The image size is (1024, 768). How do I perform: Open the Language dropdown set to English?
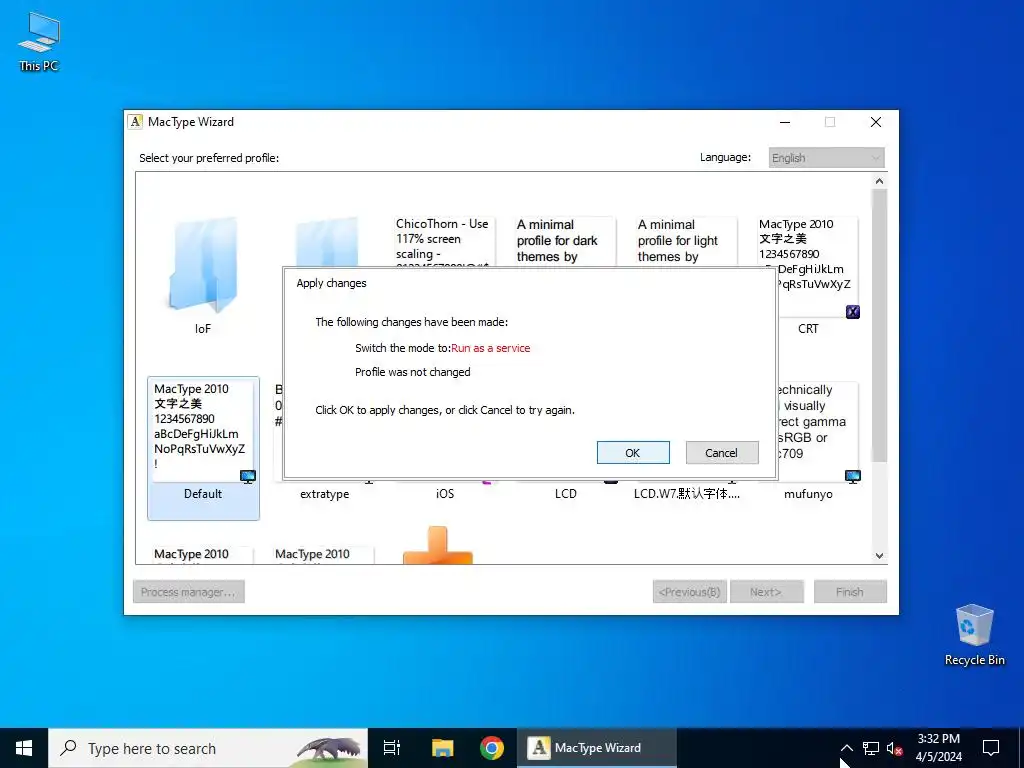pos(826,158)
